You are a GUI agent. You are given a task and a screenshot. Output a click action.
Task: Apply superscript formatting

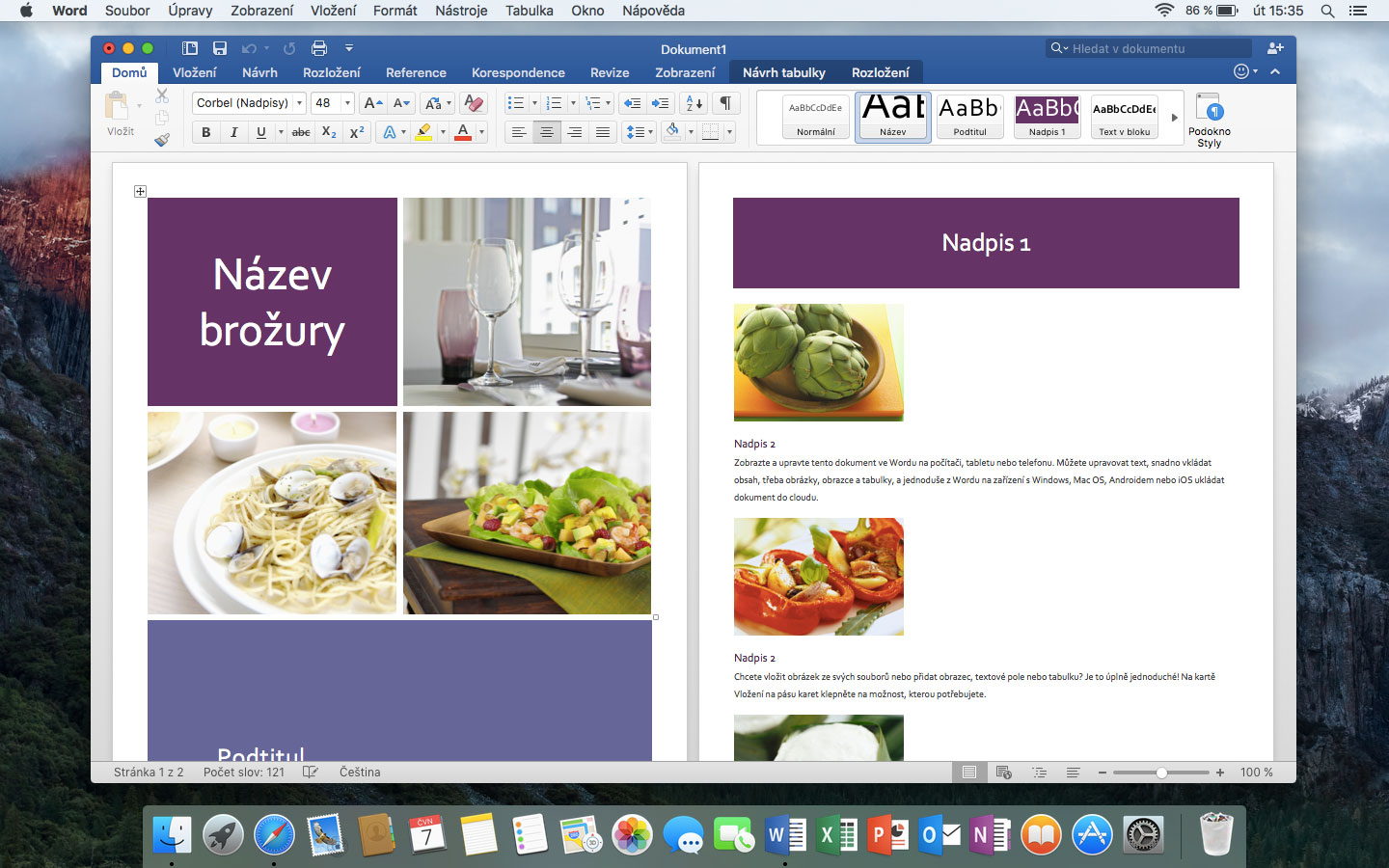[x=357, y=132]
